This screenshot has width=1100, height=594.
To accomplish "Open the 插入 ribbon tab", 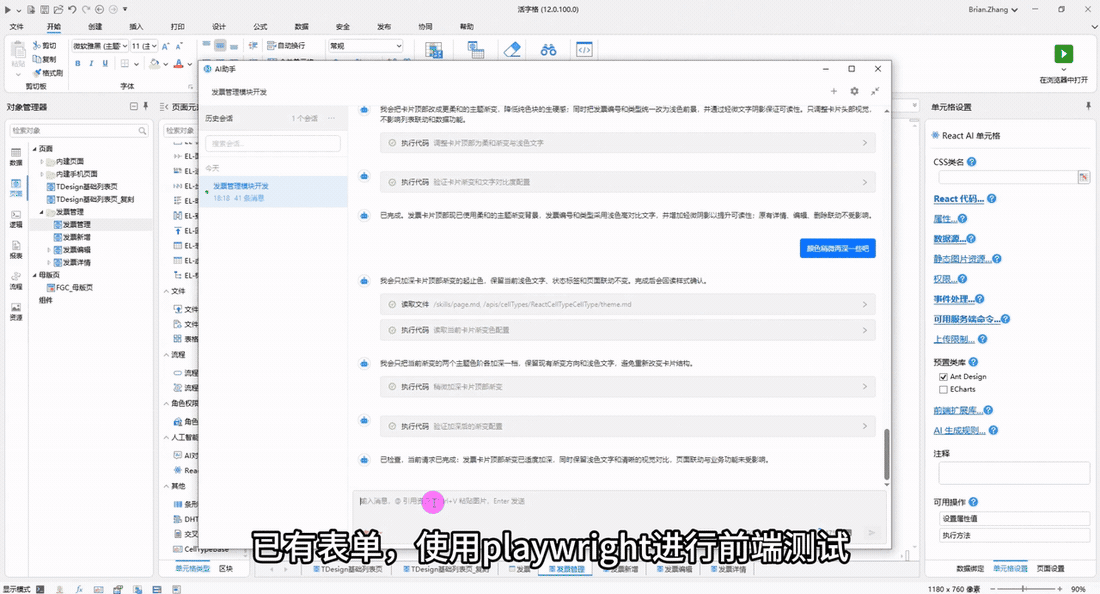I will point(136,27).
